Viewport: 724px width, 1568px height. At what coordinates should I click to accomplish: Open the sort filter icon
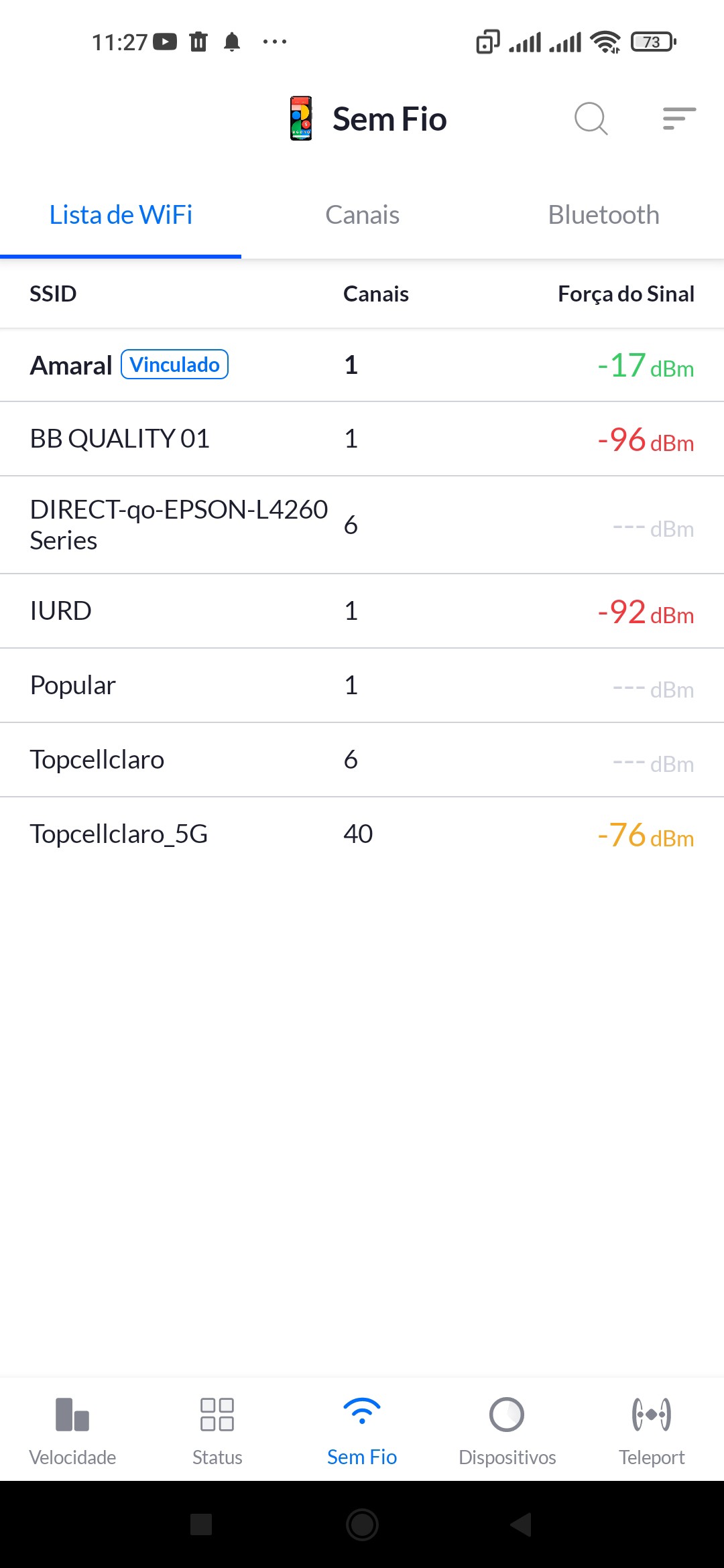point(678,119)
